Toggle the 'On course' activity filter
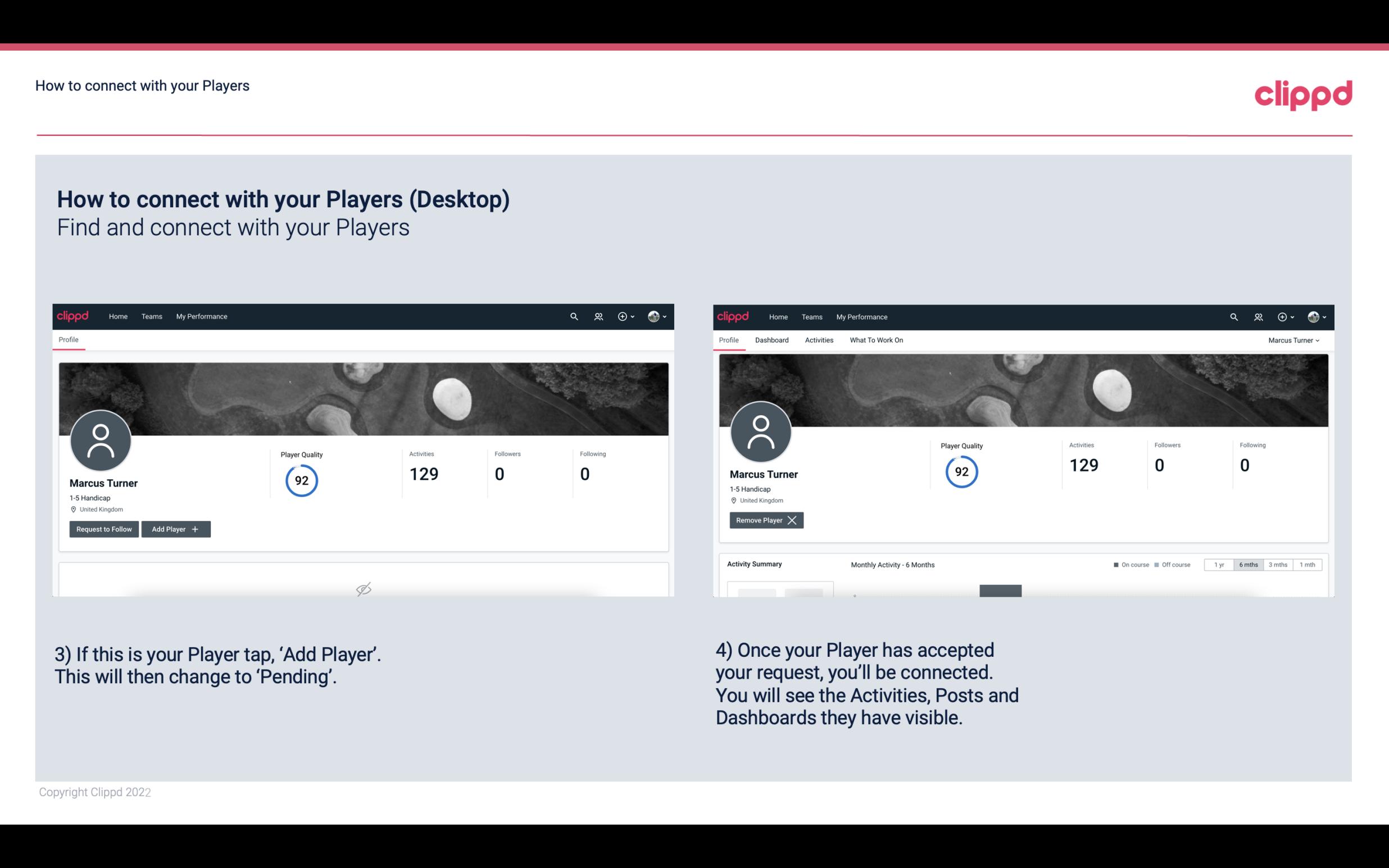Image resolution: width=1389 pixels, height=868 pixels. [x=1127, y=564]
